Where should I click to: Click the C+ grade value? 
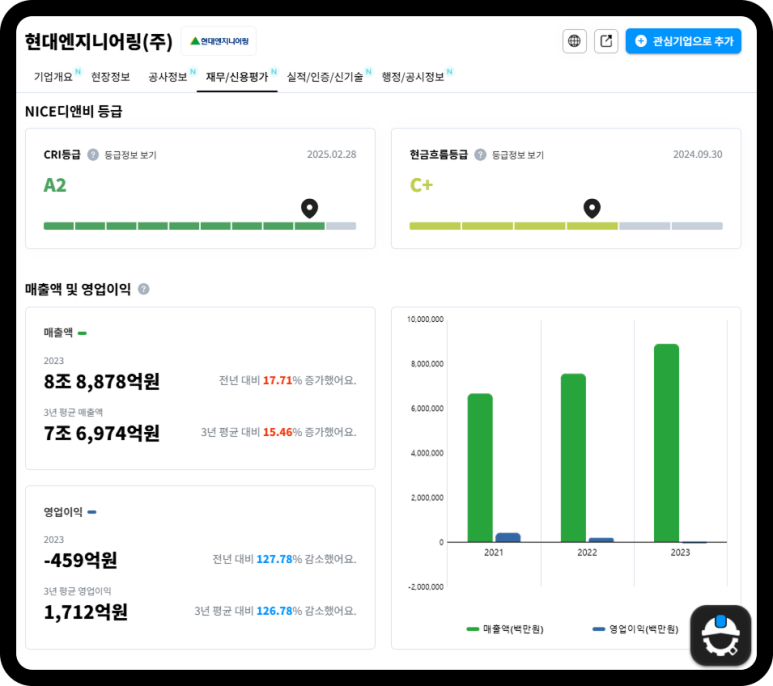422,185
